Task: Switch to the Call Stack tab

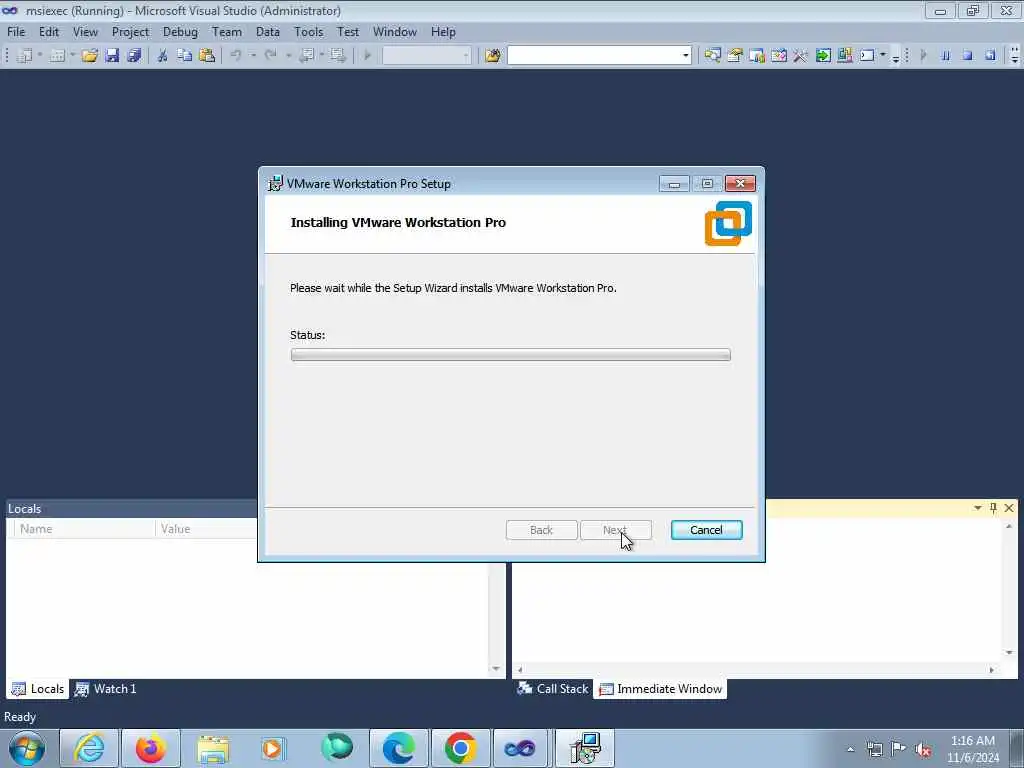Action: coord(553,689)
